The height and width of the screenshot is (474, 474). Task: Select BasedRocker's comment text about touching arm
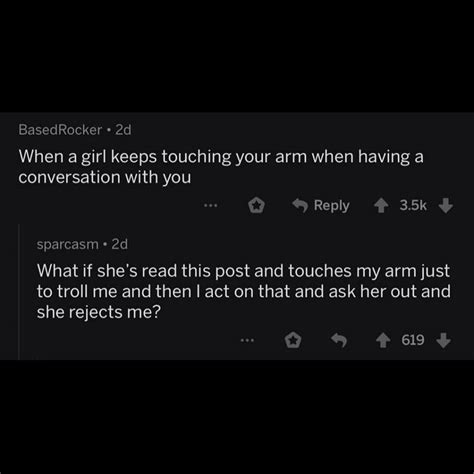tap(221, 167)
